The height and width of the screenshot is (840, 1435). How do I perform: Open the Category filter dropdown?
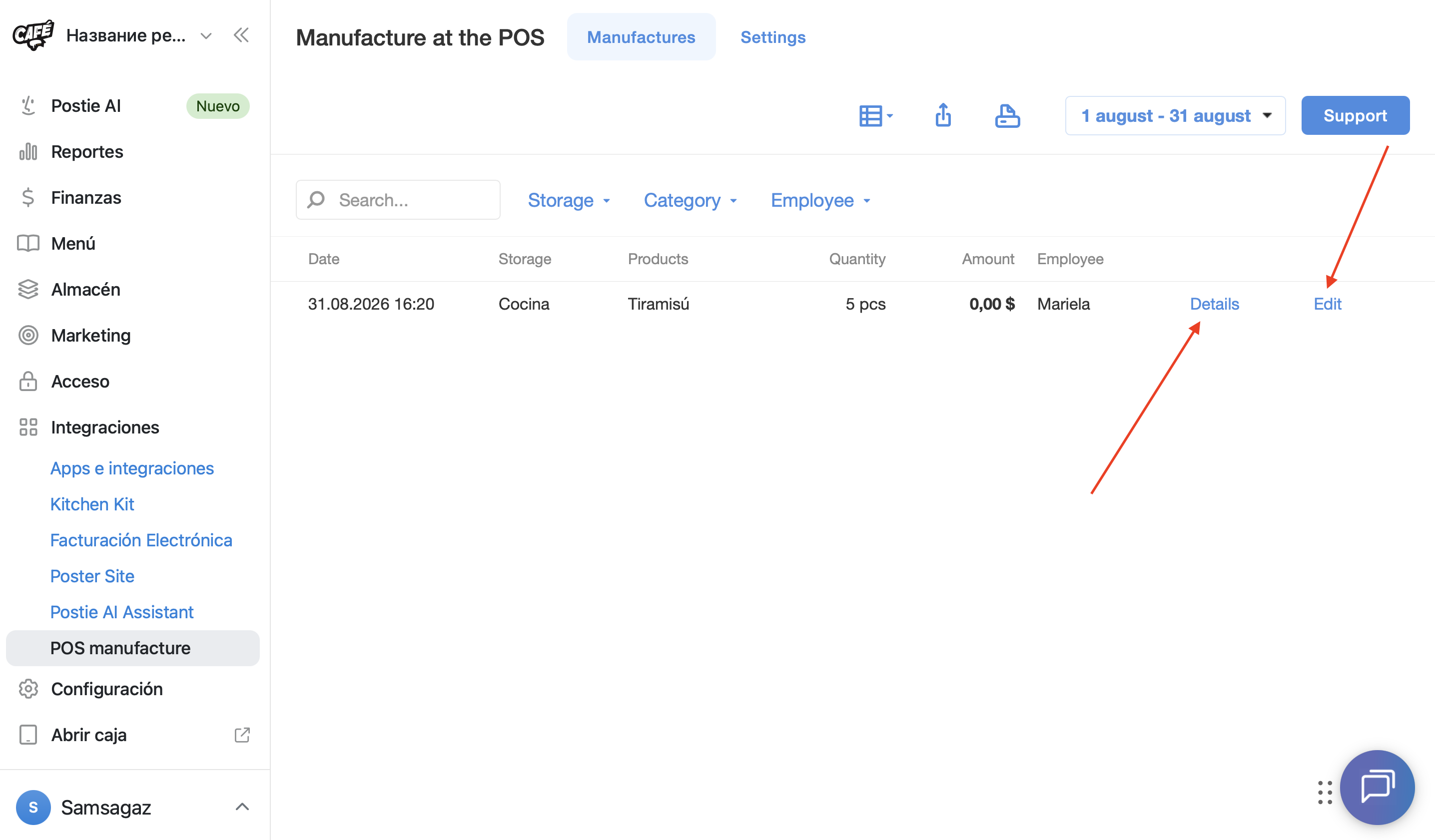coord(690,200)
